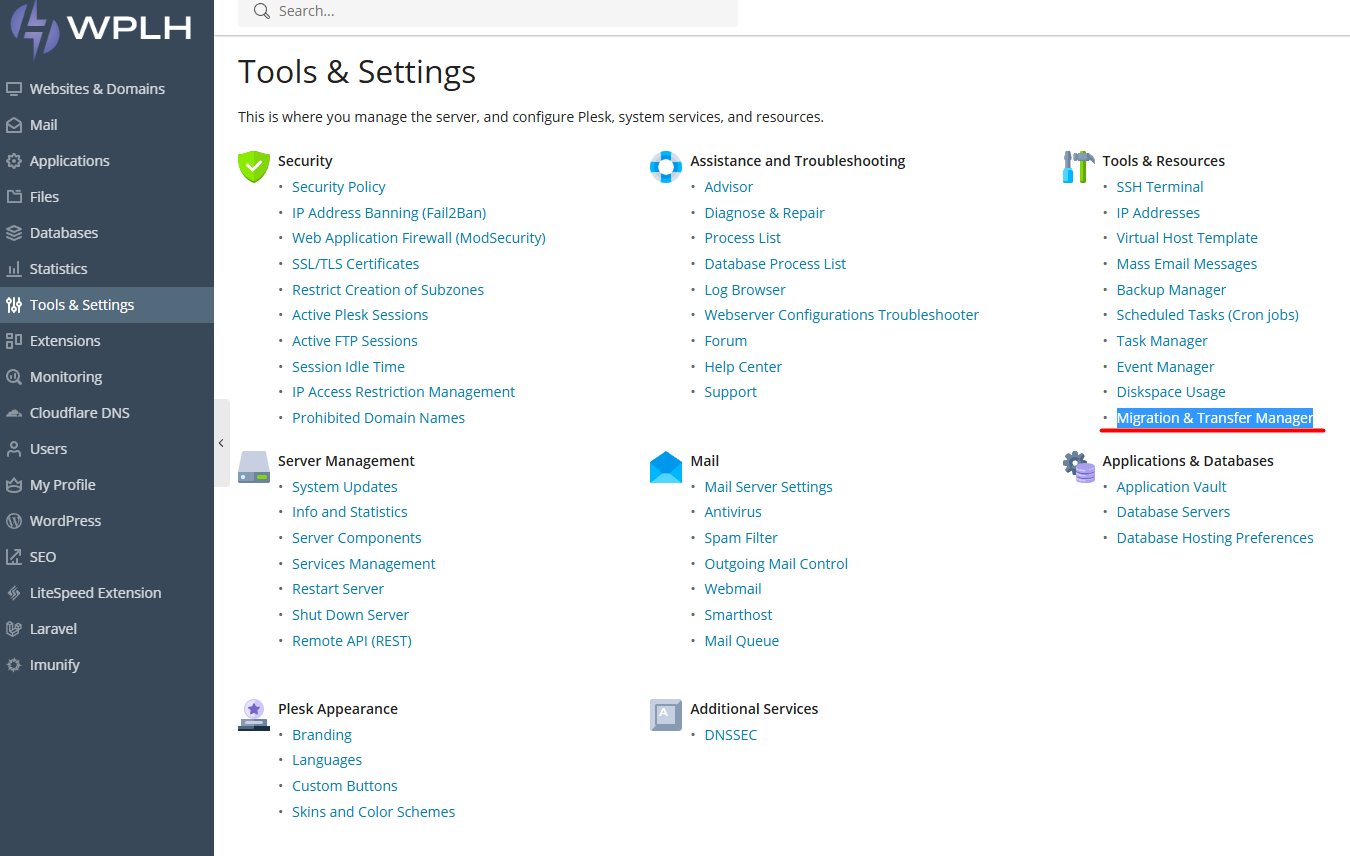
Task: Open Skins and Color Schemes link
Action: click(373, 812)
